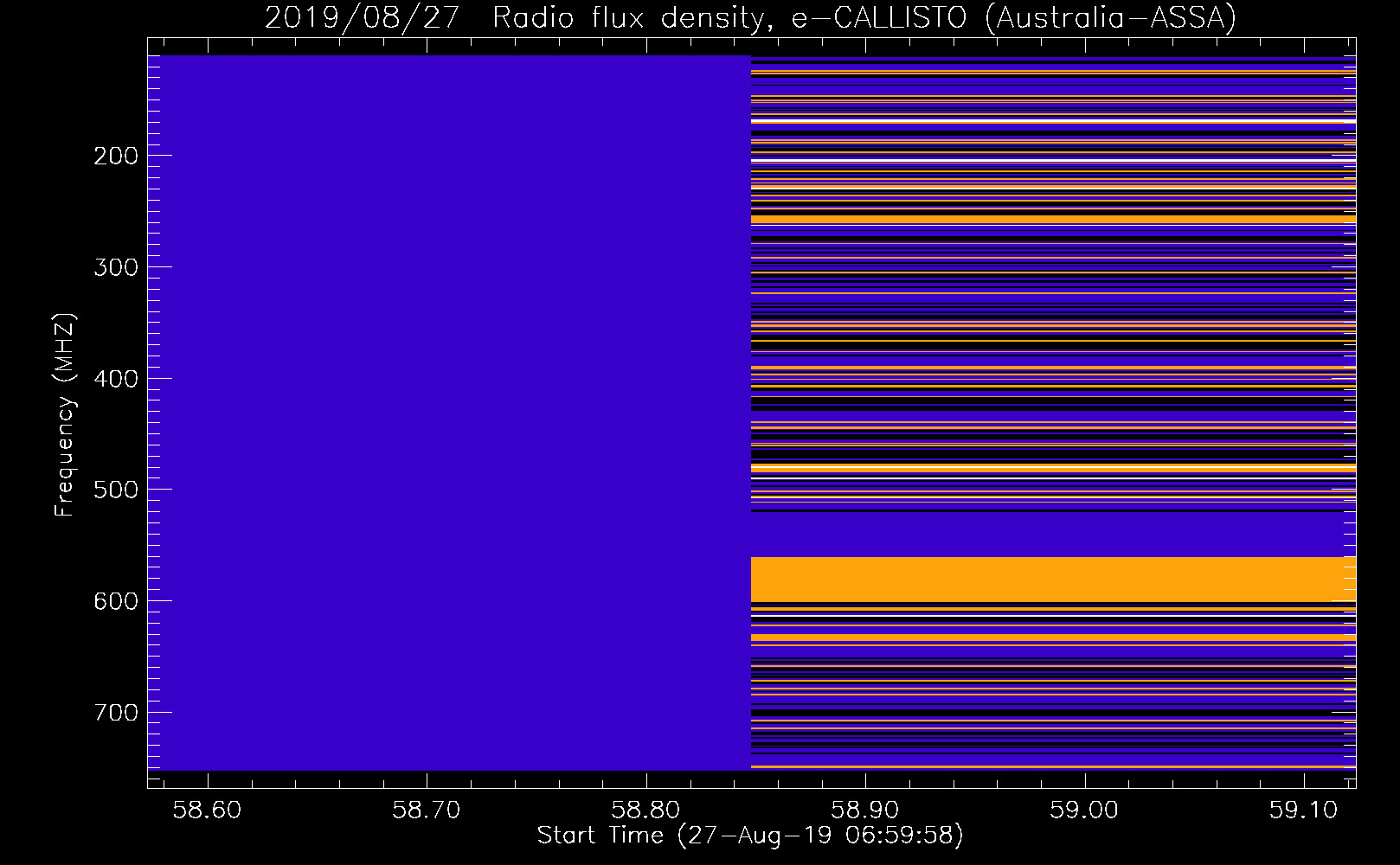The width and height of the screenshot is (1400, 865).
Task: Click the 59.00 time tick label
Action: [x=1084, y=811]
